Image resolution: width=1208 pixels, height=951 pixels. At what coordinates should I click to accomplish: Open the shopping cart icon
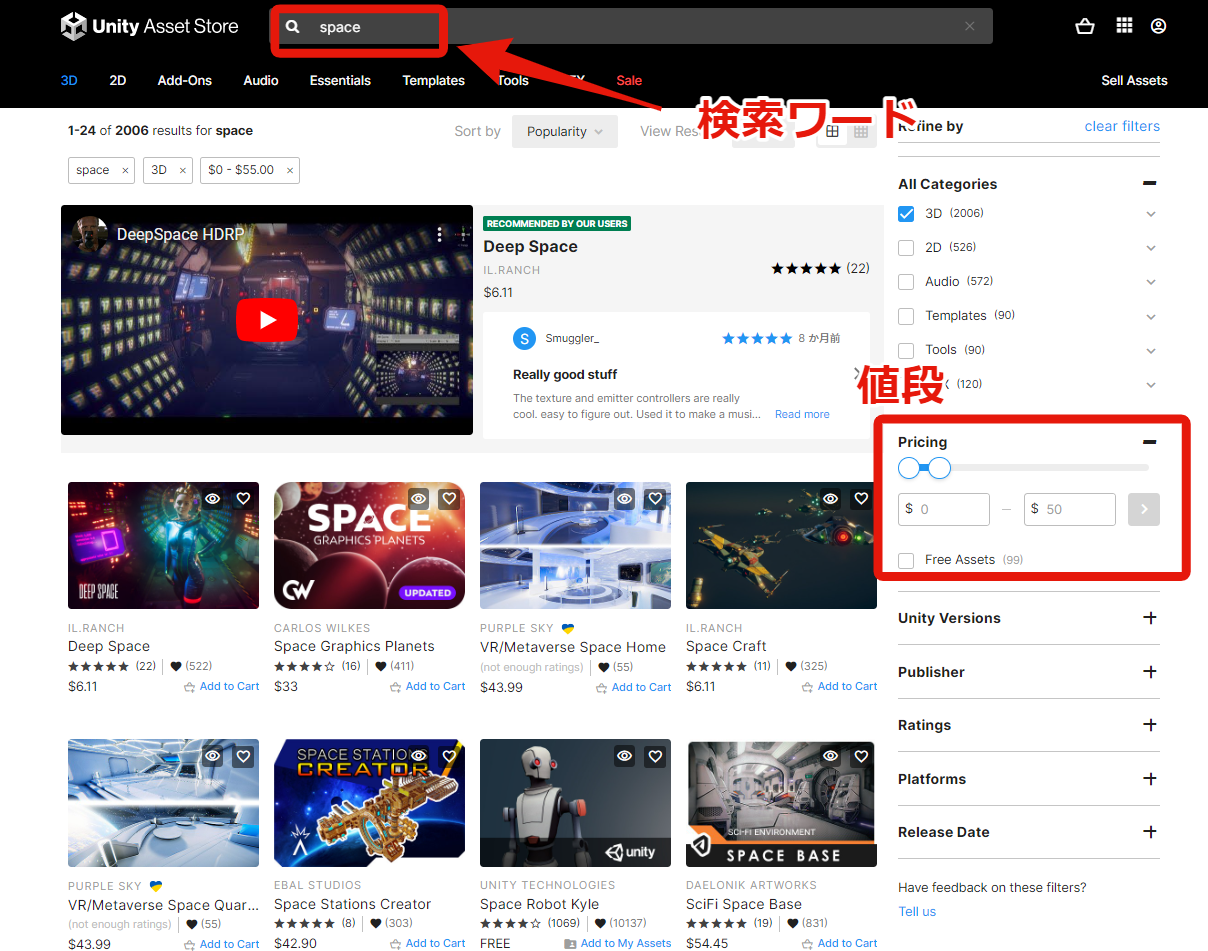[1085, 26]
